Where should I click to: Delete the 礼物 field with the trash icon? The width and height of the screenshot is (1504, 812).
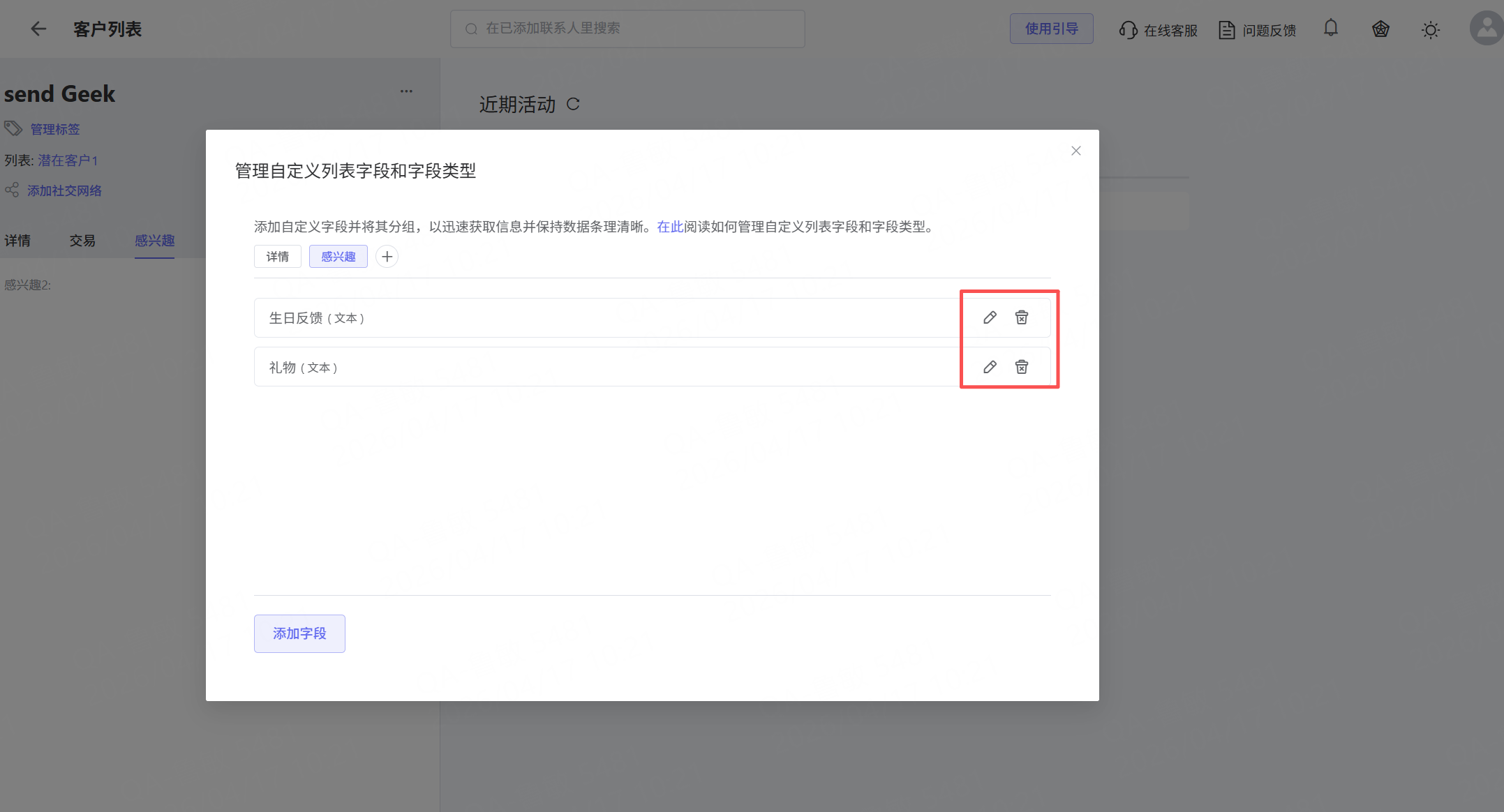click(1022, 367)
